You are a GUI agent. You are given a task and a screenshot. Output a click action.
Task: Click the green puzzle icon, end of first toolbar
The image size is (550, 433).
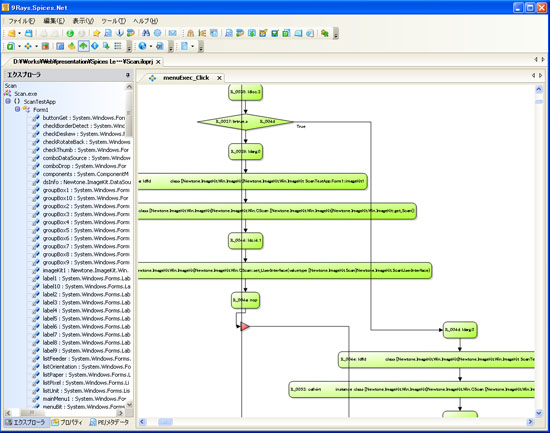(x=325, y=33)
